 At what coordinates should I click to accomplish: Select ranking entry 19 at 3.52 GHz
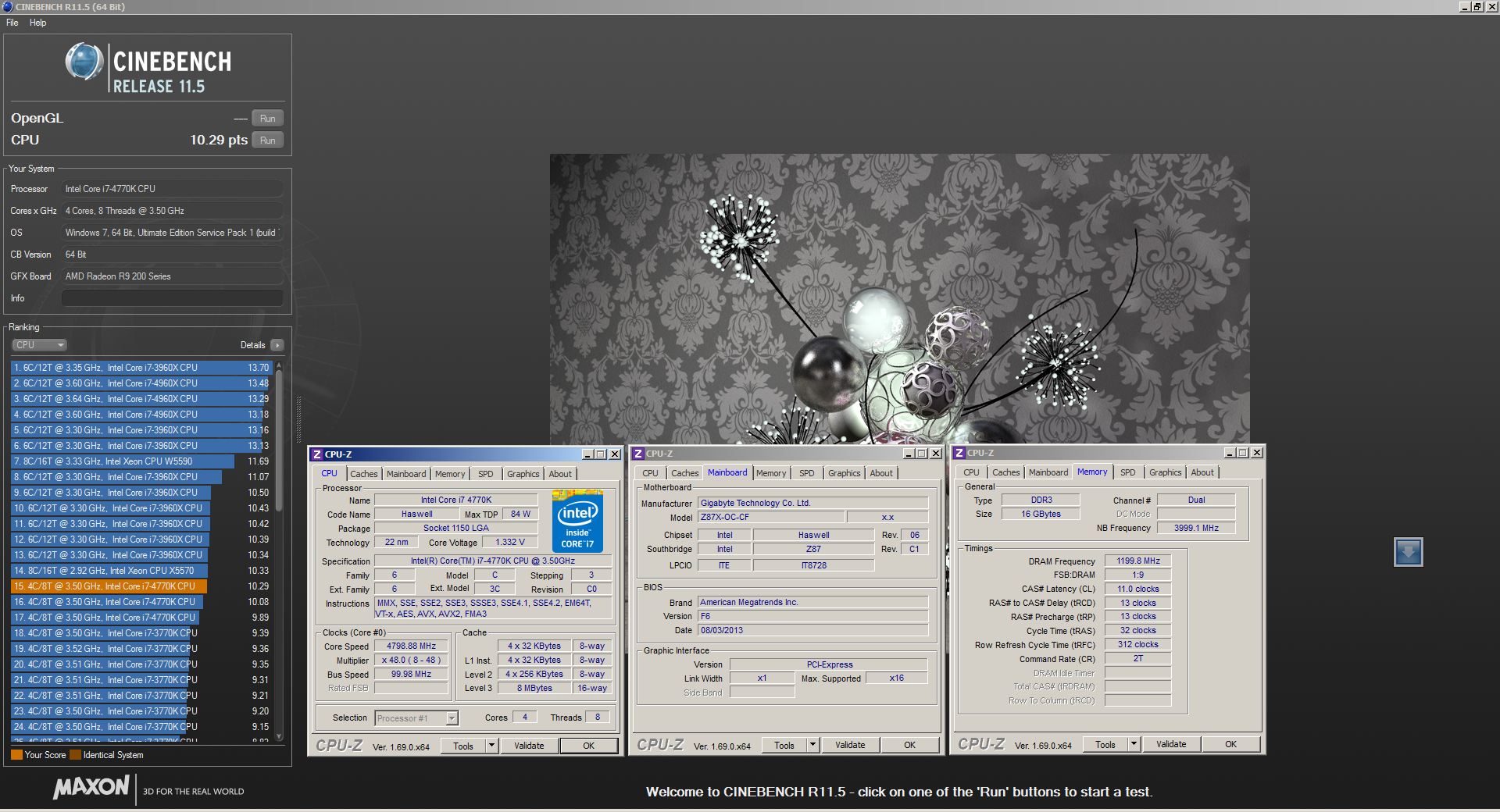coord(141,649)
